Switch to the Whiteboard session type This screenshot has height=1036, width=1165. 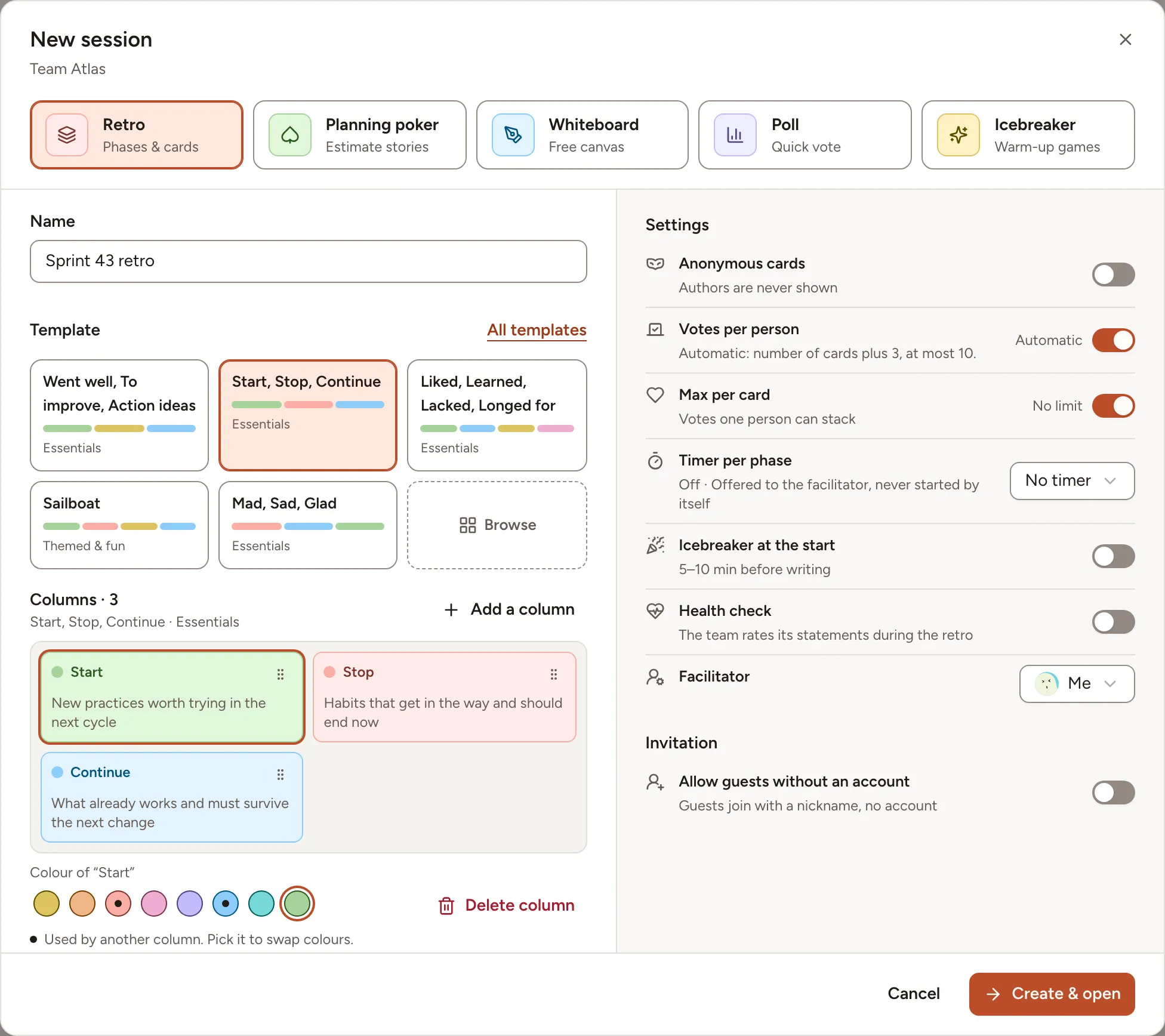coord(582,135)
